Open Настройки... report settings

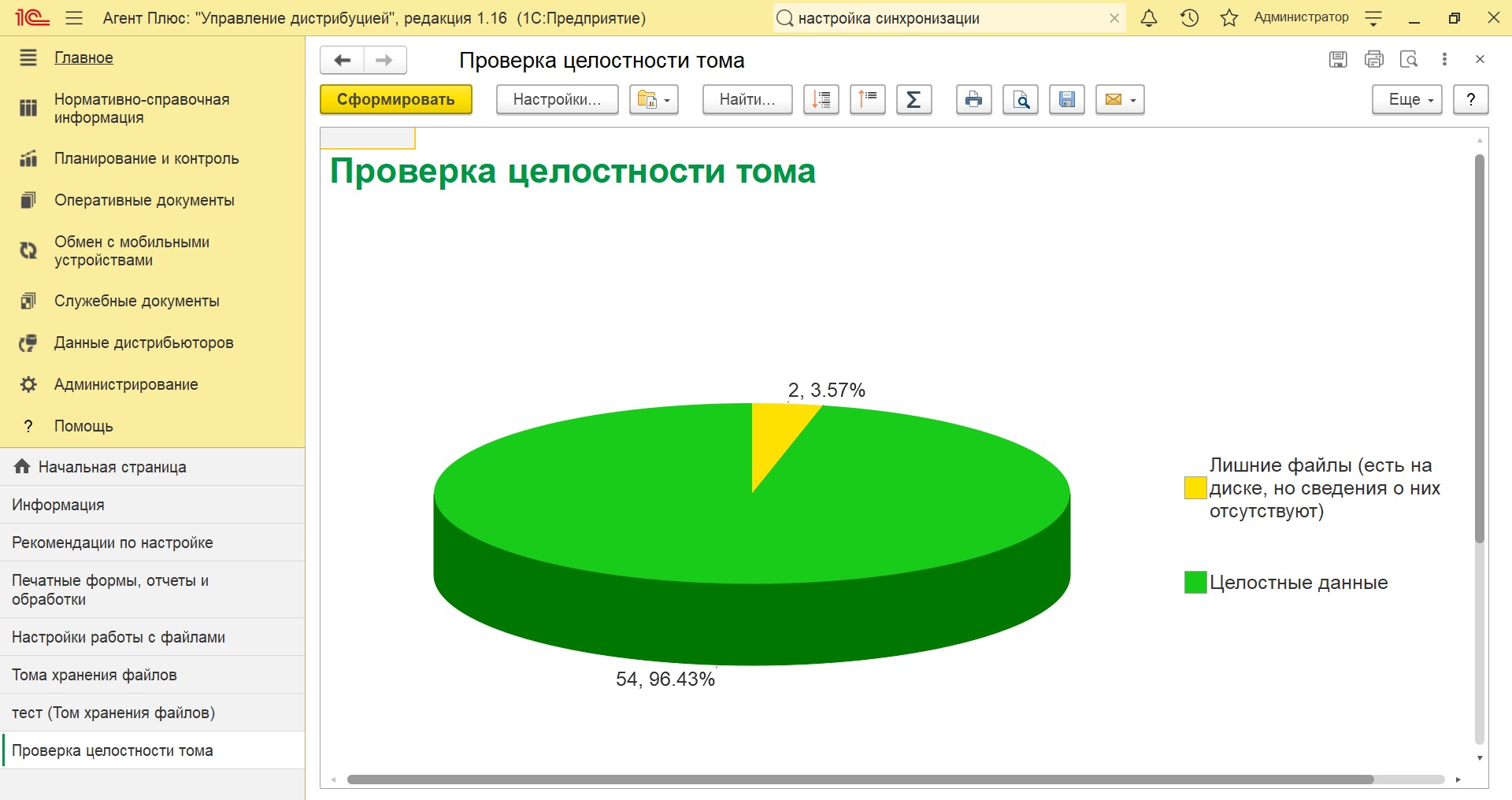(558, 99)
